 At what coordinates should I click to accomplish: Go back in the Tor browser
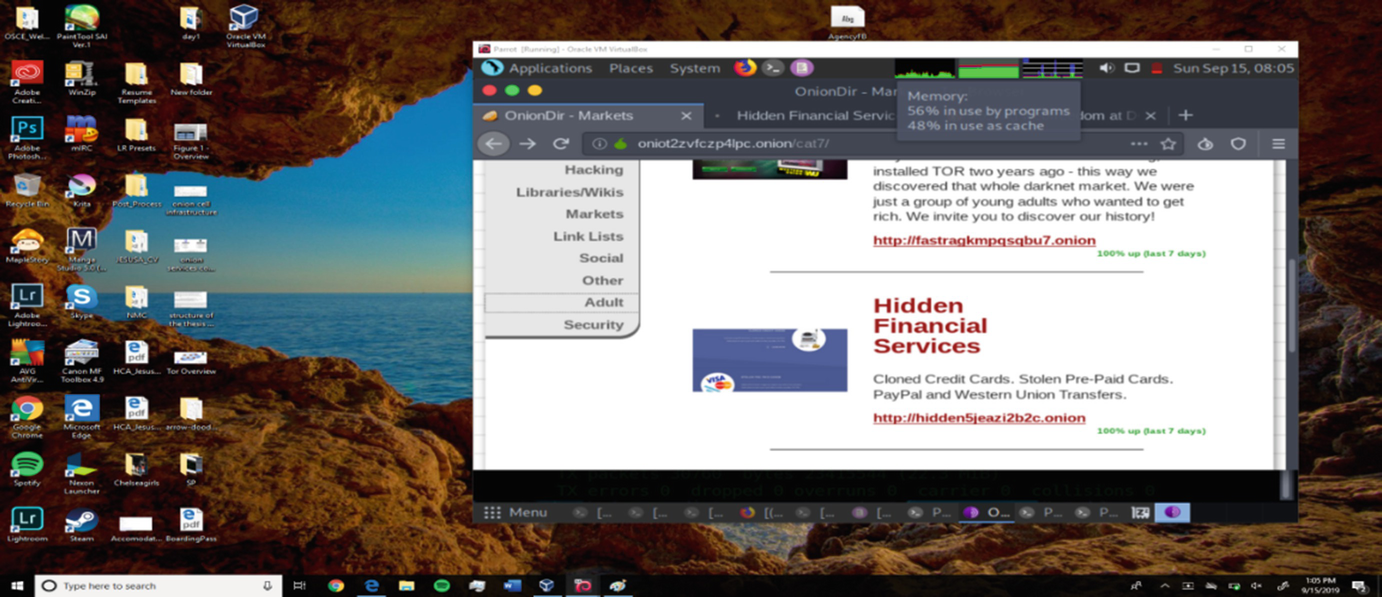coord(493,144)
